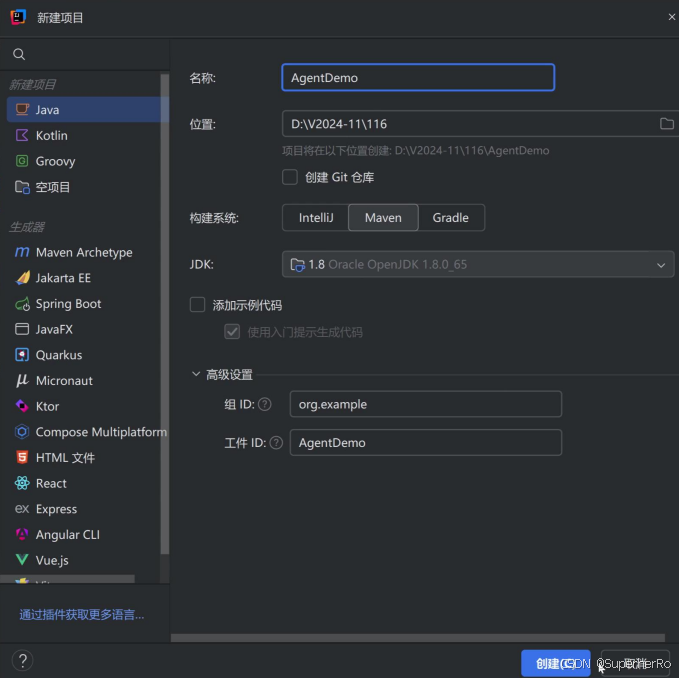The width and height of the screenshot is (679, 678).
Task: Select Spring Boot generator label
Action: (x=68, y=304)
